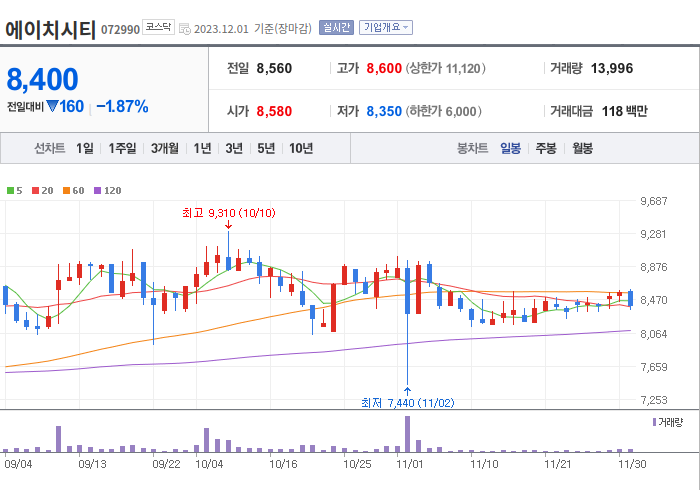Click the 8,470 price axis label
This screenshot has width=700, height=490.
[x=654, y=300]
